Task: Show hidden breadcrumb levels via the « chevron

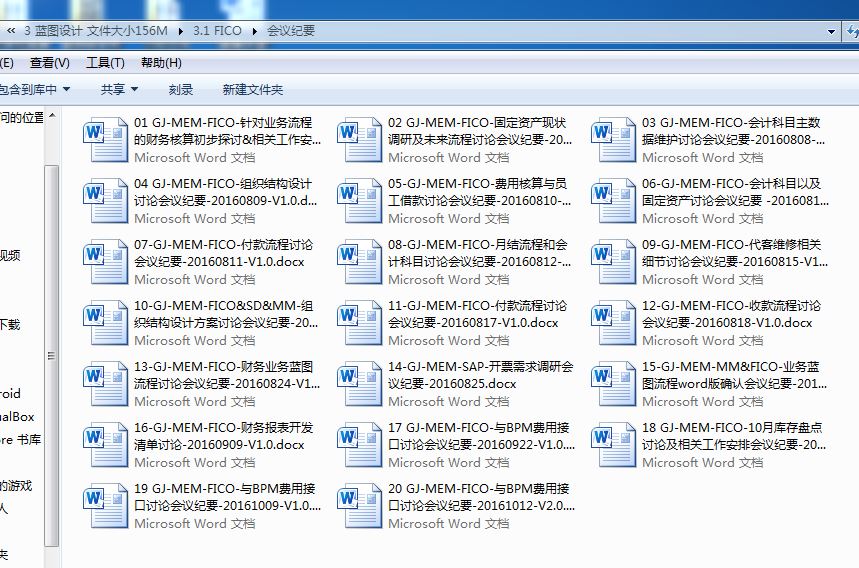Action: click(x=11, y=31)
